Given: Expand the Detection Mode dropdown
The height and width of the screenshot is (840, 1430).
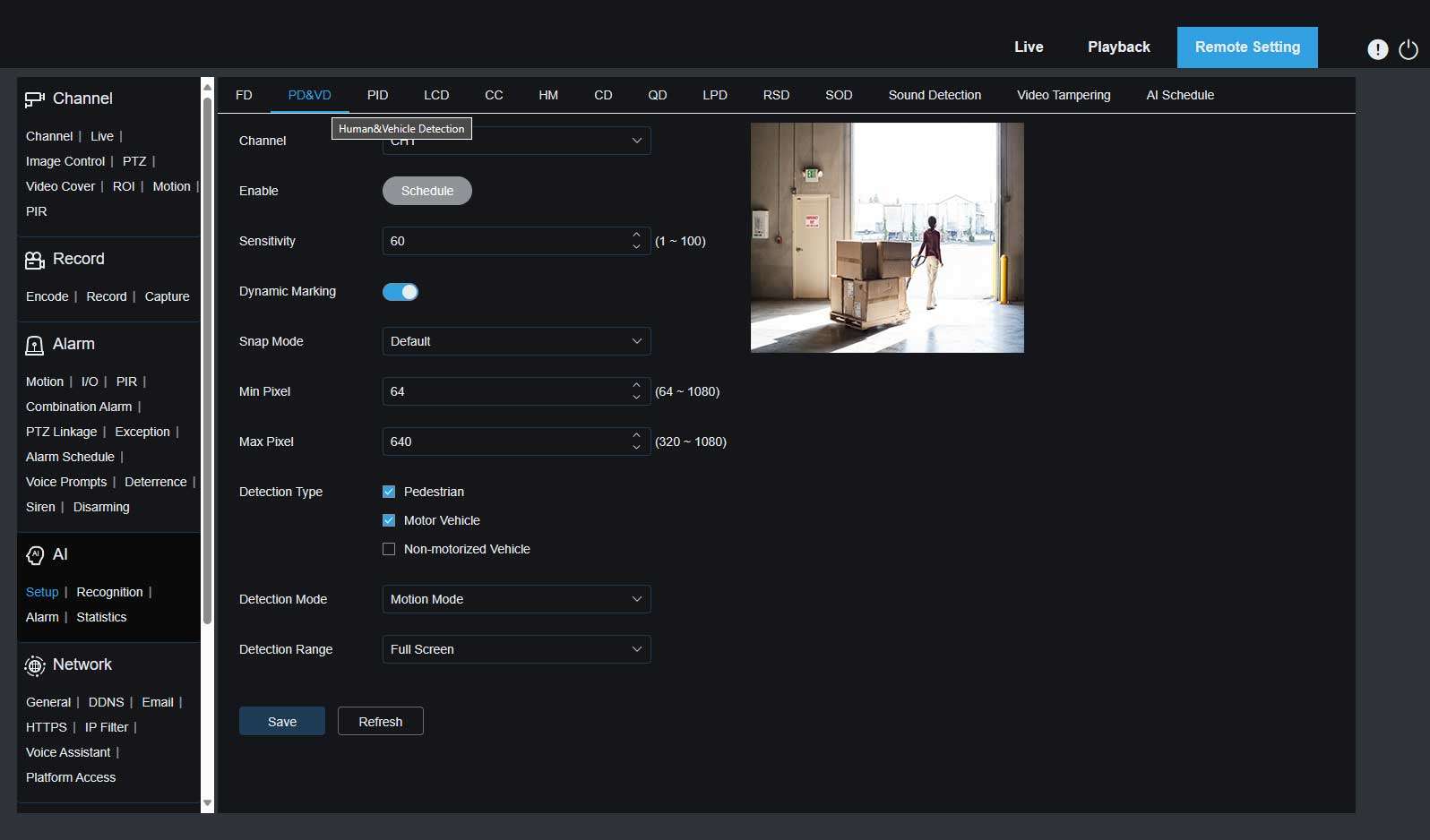Looking at the screenshot, I should pos(516,599).
